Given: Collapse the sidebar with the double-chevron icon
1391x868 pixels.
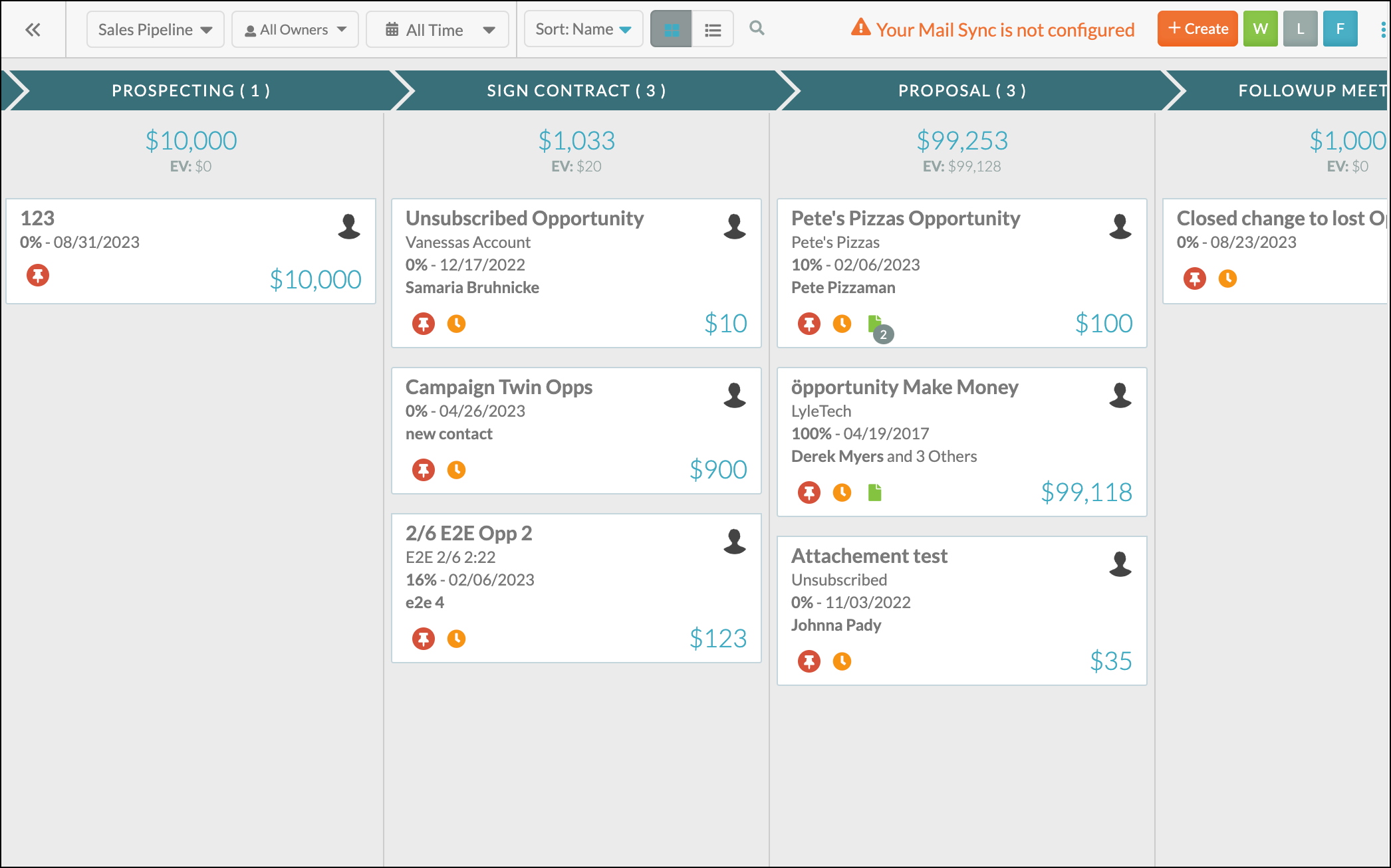Looking at the screenshot, I should (33, 29).
